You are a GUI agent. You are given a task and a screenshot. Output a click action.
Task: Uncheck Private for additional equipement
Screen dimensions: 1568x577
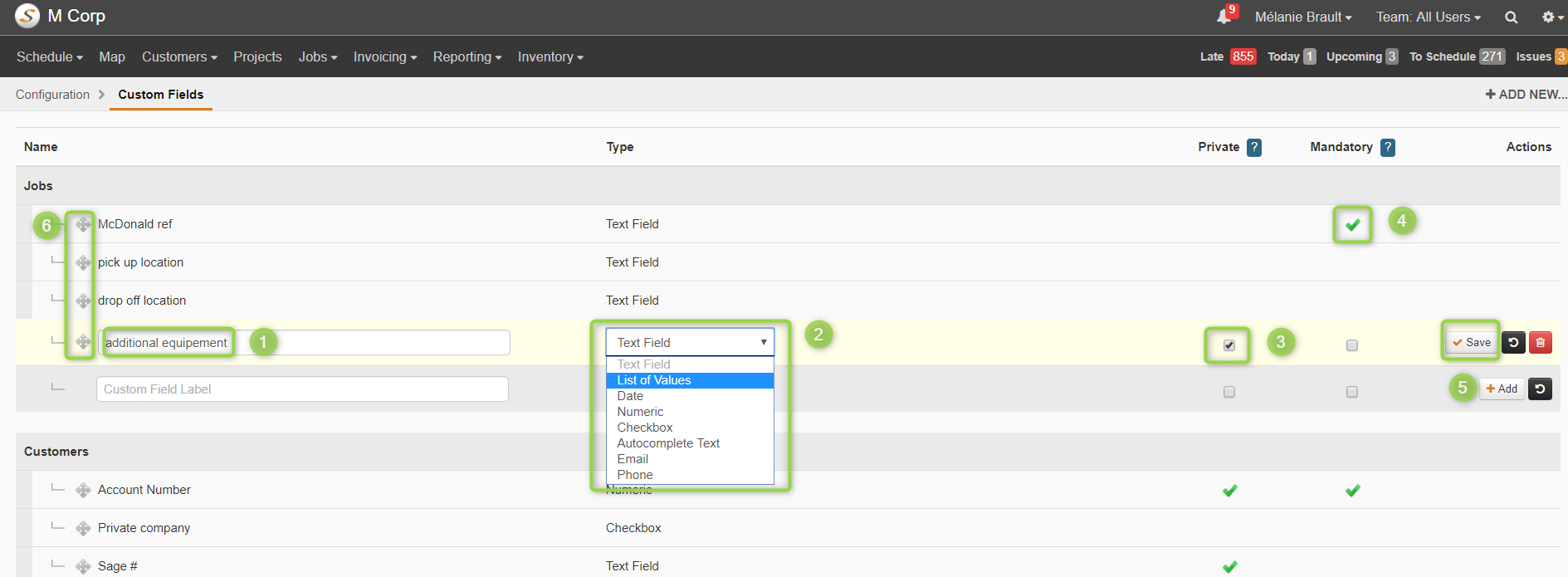click(x=1229, y=345)
